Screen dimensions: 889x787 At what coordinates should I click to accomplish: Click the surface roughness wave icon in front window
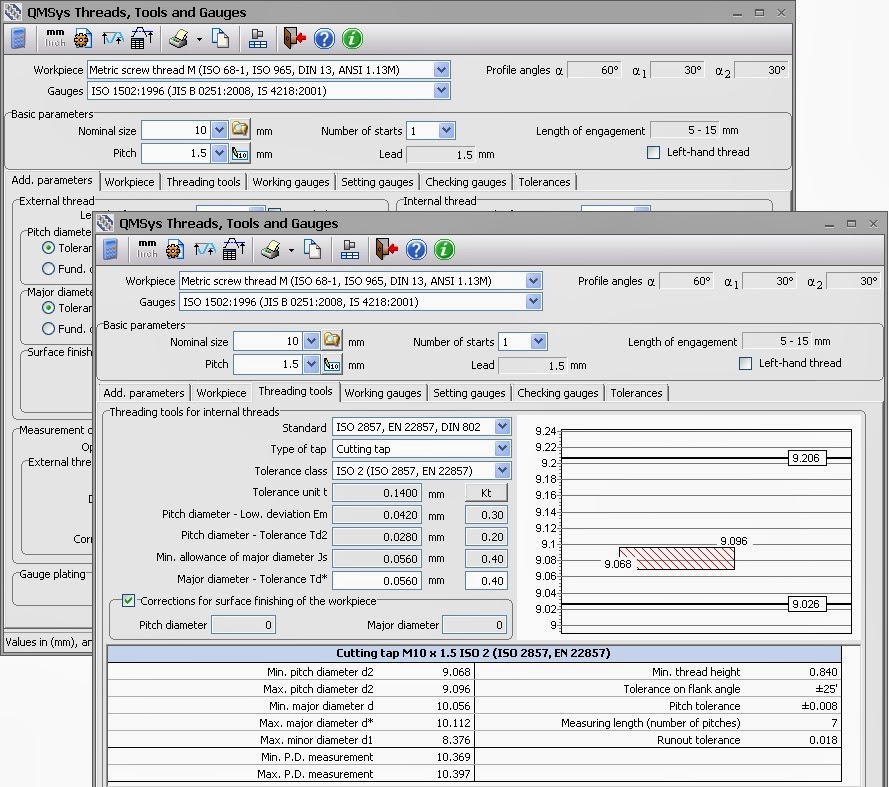[204, 249]
